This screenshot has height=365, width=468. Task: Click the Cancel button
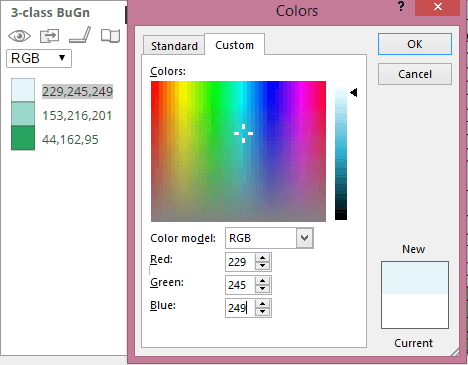point(415,74)
